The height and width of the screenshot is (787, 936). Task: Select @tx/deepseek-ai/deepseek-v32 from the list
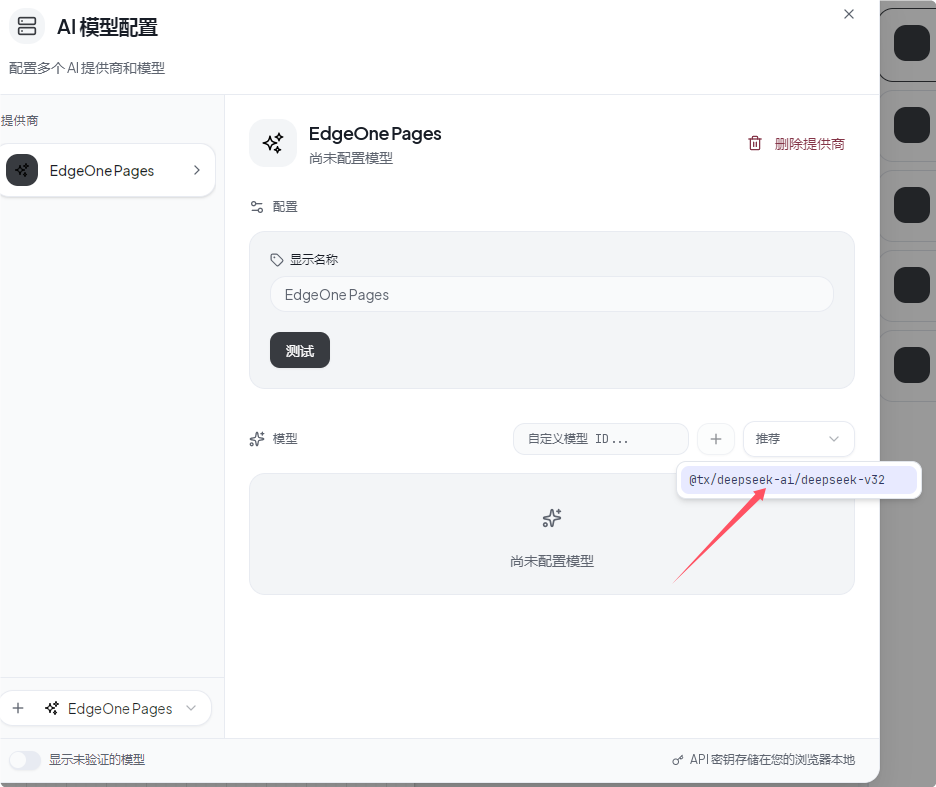[x=798, y=480]
